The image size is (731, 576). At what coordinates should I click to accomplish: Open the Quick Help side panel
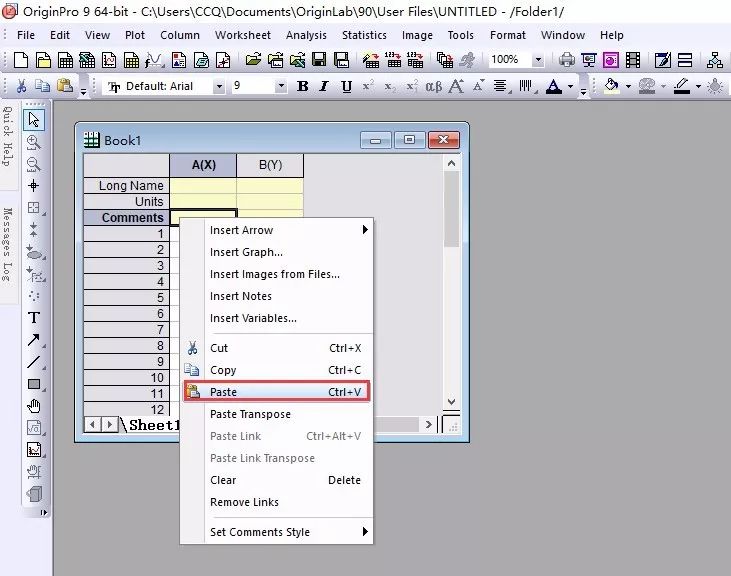[x=7, y=137]
